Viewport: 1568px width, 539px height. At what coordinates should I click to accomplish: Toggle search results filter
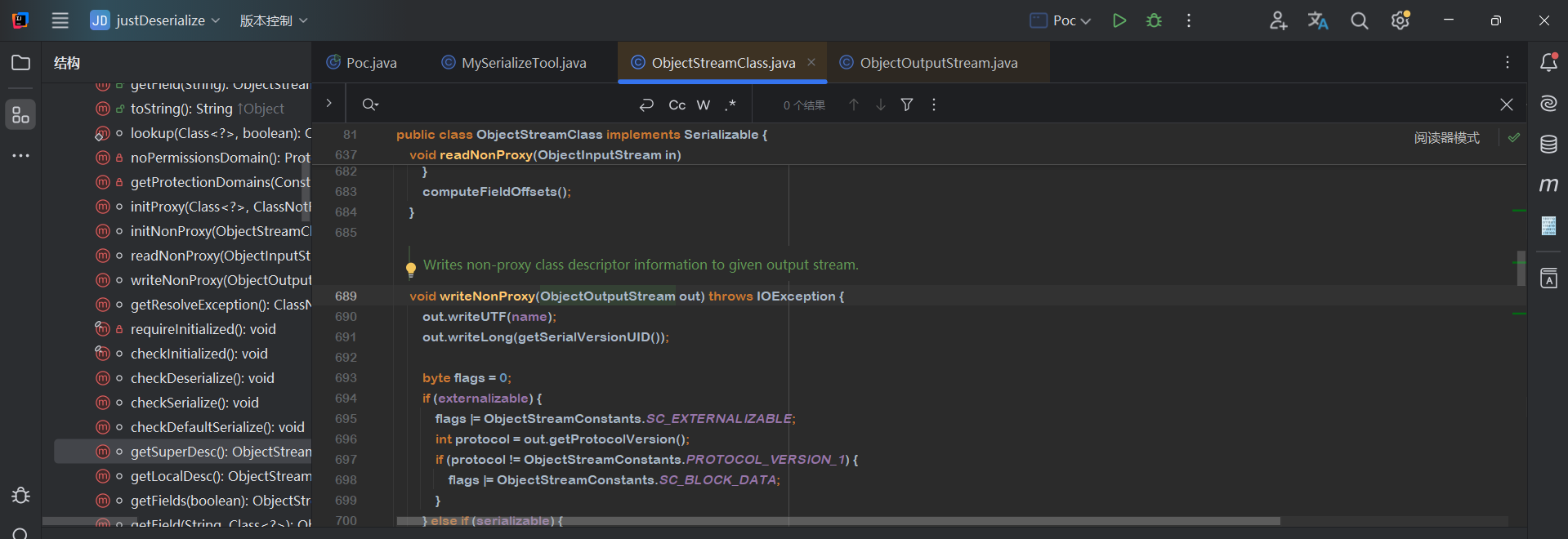click(x=907, y=105)
